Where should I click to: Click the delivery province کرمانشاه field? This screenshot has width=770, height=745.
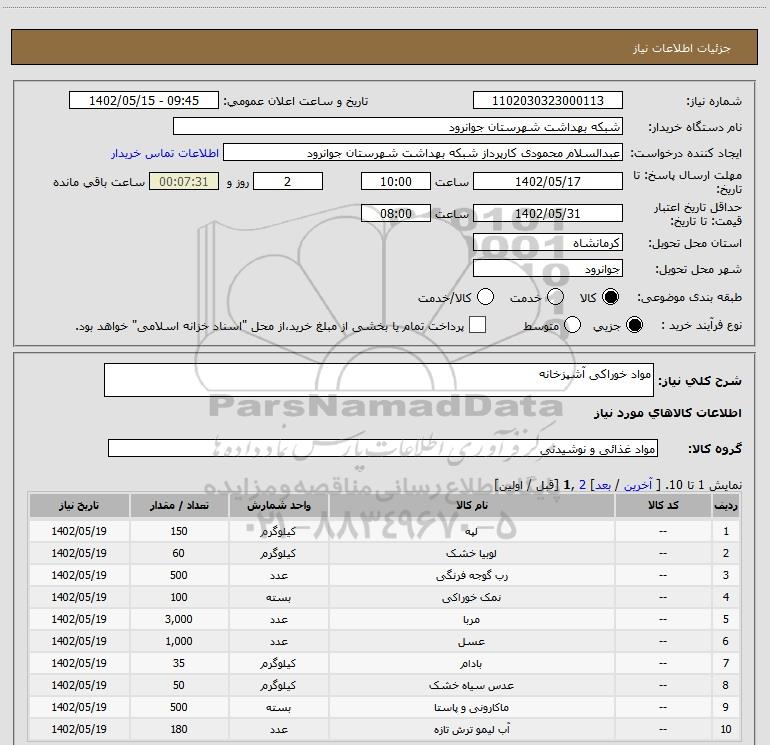[x=548, y=242]
